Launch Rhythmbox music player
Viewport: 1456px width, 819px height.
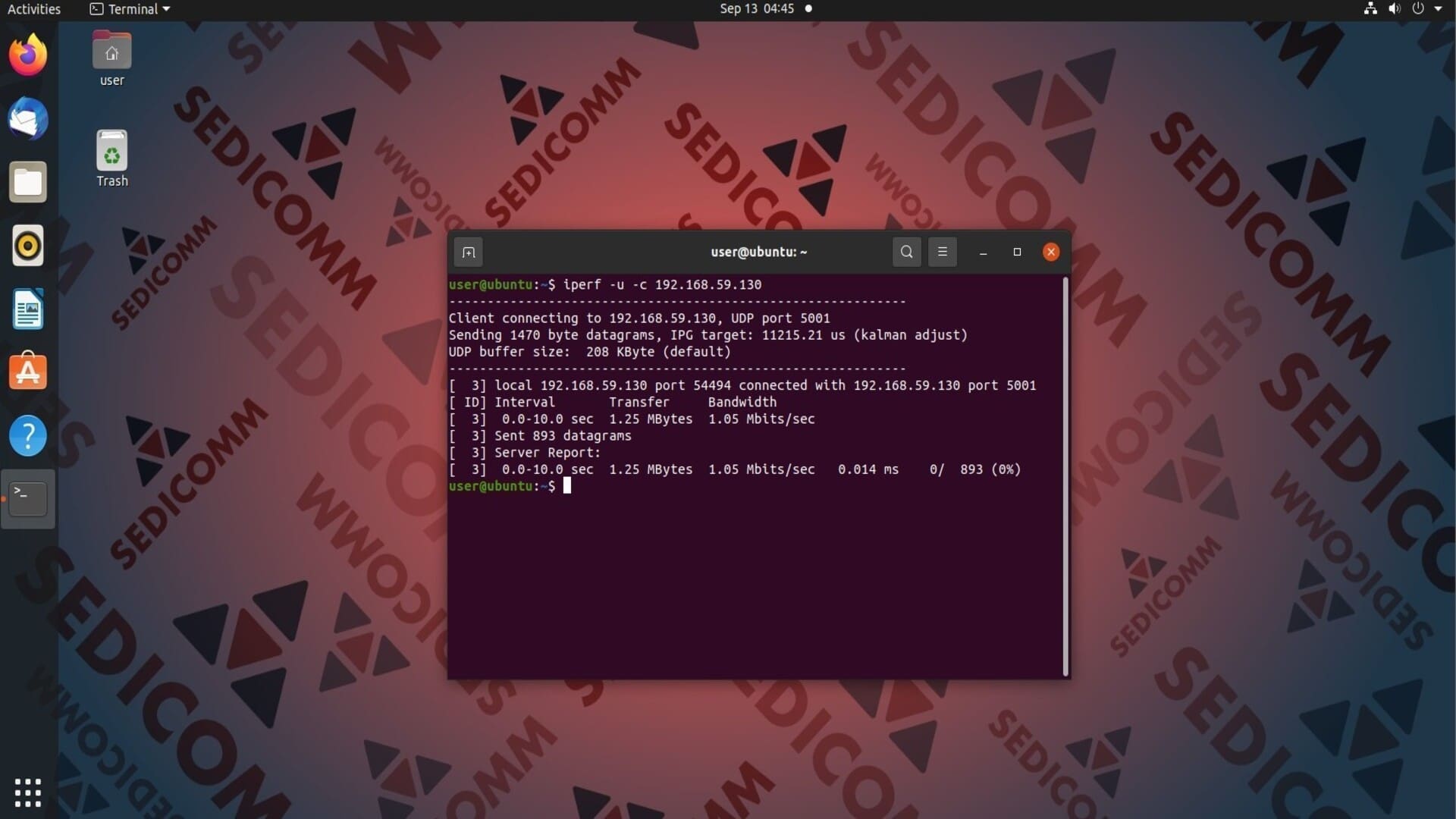[x=28, y=246]
